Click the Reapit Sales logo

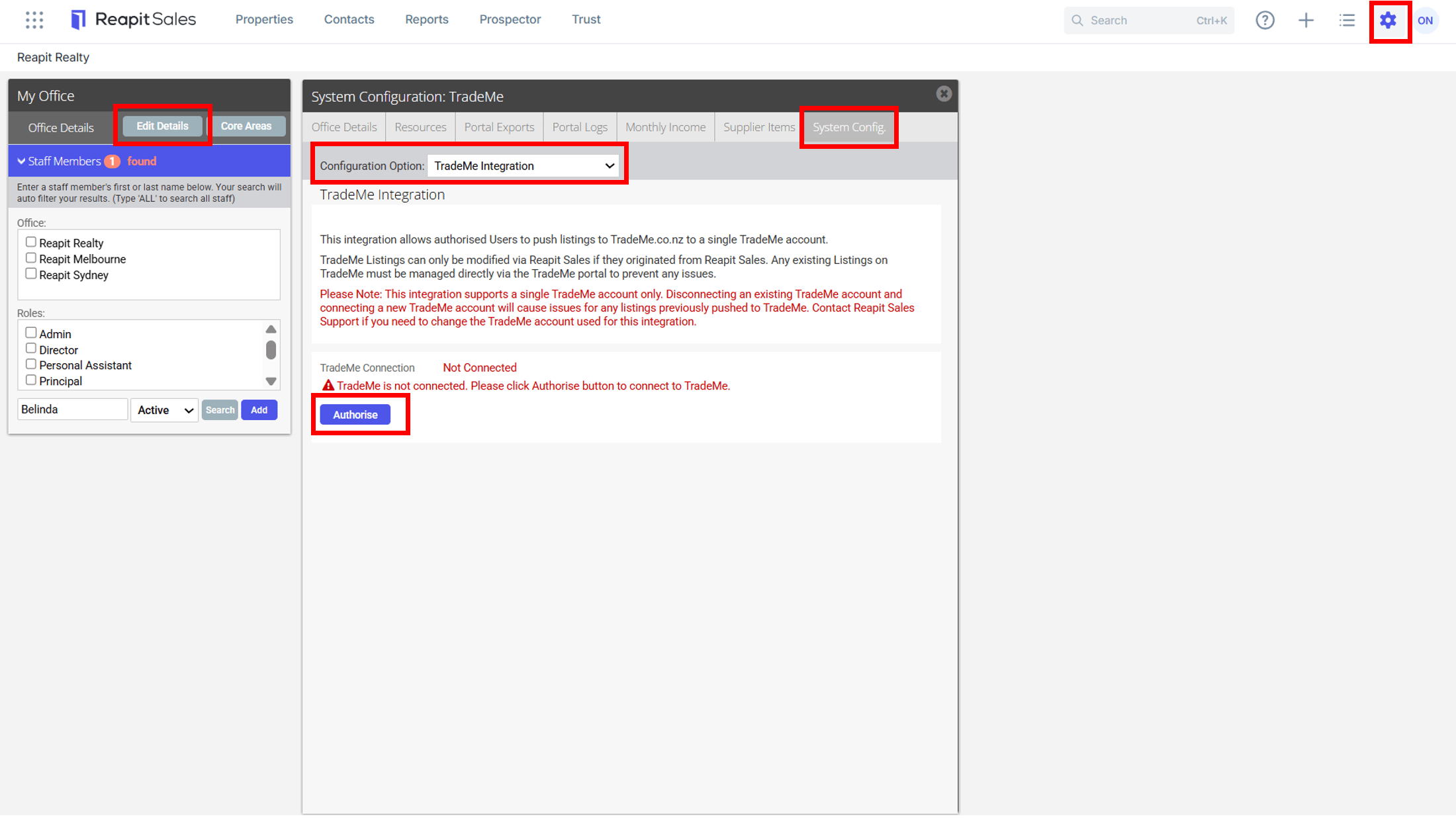click(x=133, y=20)
